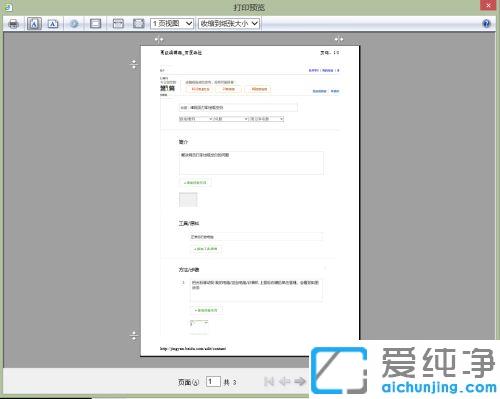This screenshot has width=500, height=399.
Task: Toggle headers and footers on or off
Action: coord(95,24)
